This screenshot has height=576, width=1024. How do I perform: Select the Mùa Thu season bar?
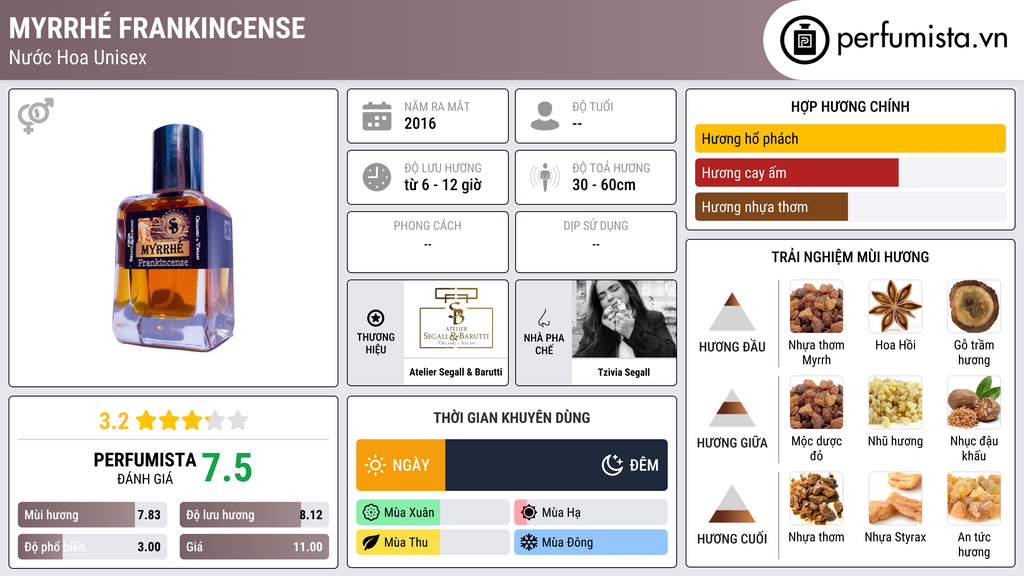(433, 543)
